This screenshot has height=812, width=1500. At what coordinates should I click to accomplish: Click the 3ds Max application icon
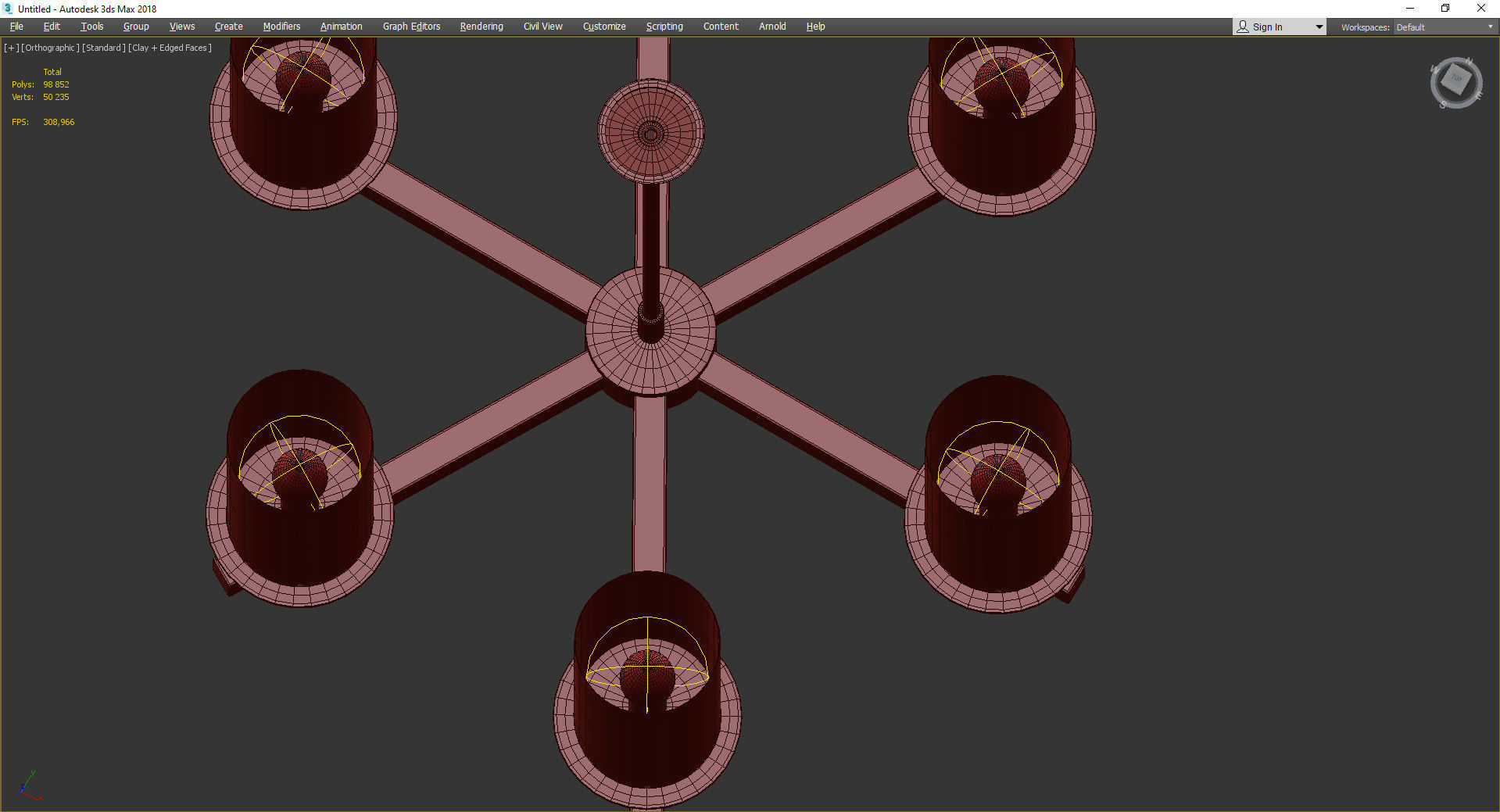(9, 9)
